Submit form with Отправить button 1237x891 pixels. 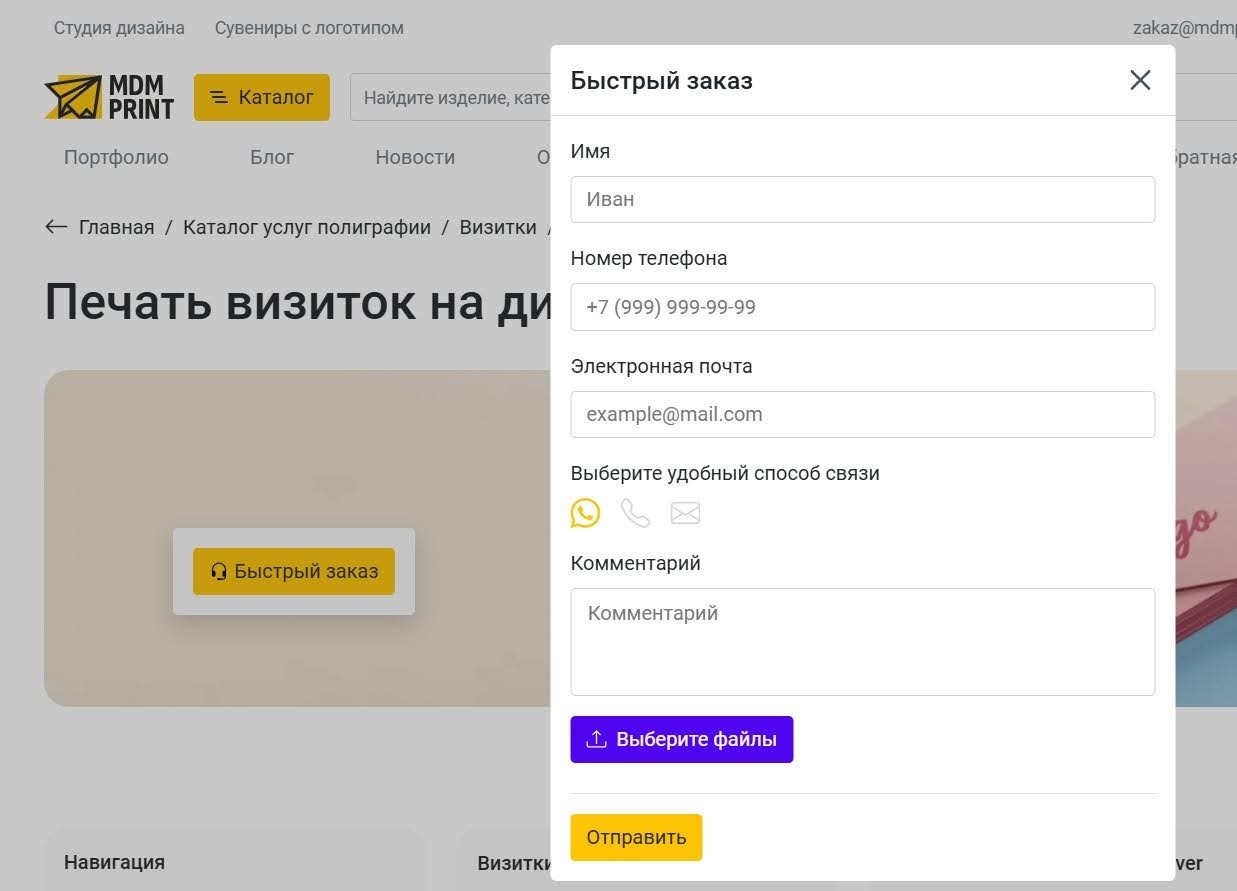(x=636, y=837)
